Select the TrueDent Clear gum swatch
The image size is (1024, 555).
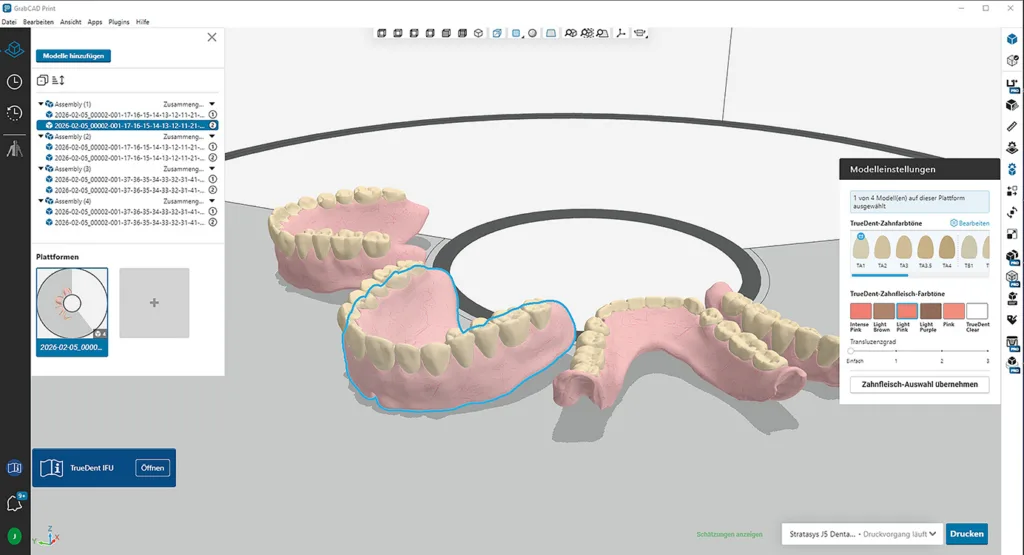click(x=977, y=311)
